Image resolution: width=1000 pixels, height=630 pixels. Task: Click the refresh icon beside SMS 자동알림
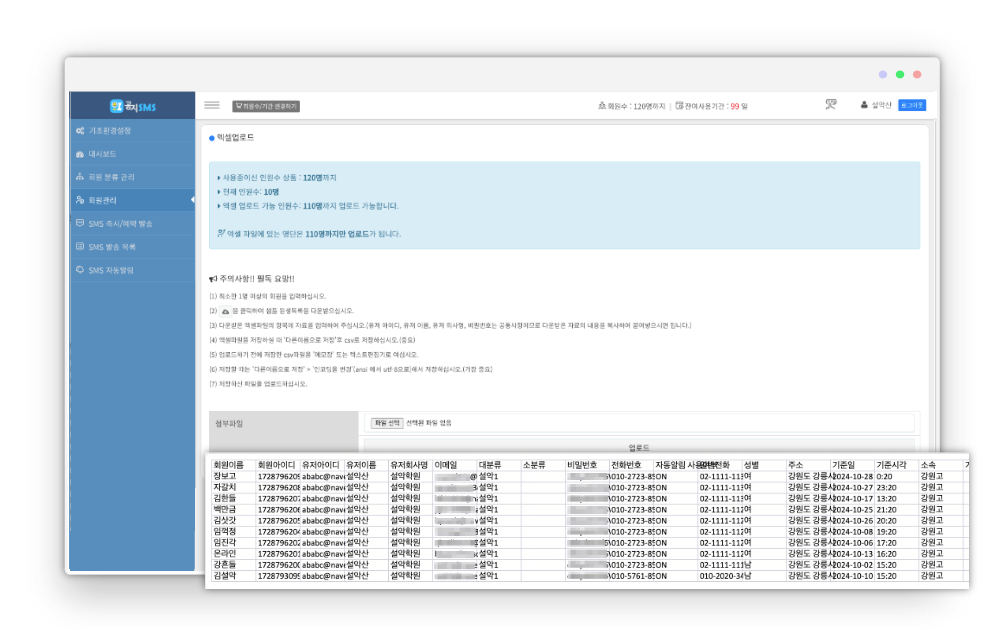coord(80,270)
